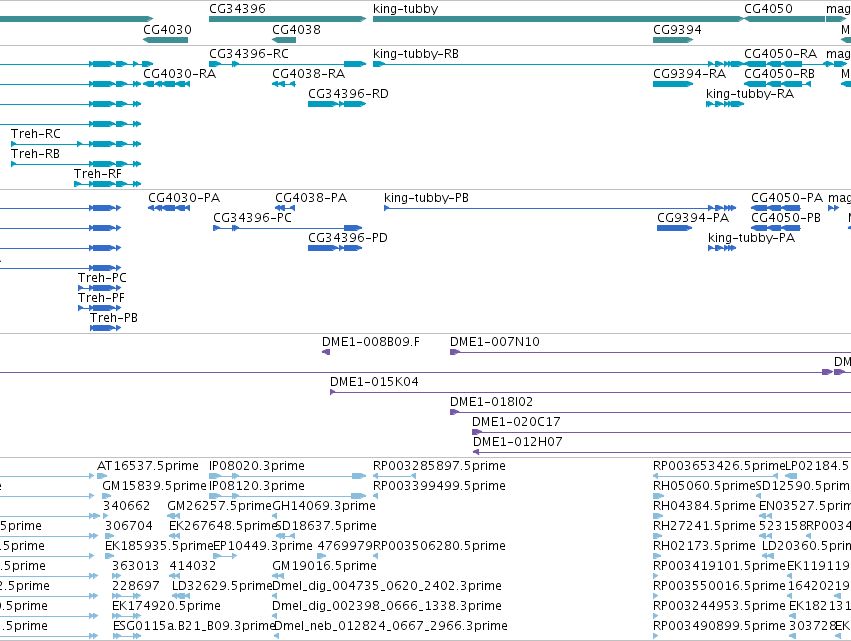Select the RH05060.5prime EST label
Screen dimensions: 851x641
[x=704, y=486]
